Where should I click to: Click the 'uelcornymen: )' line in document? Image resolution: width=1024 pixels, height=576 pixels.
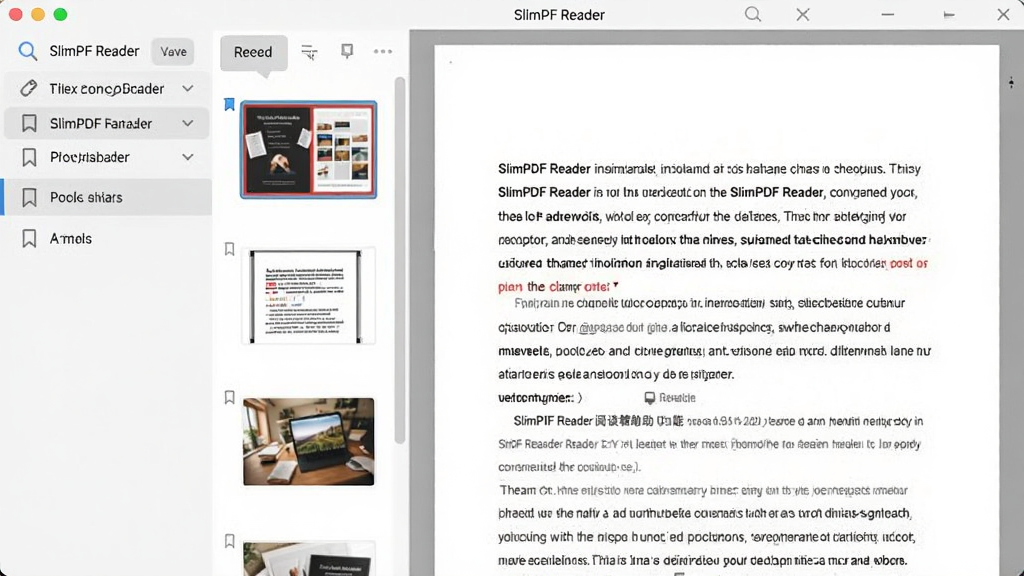[540, 398]
